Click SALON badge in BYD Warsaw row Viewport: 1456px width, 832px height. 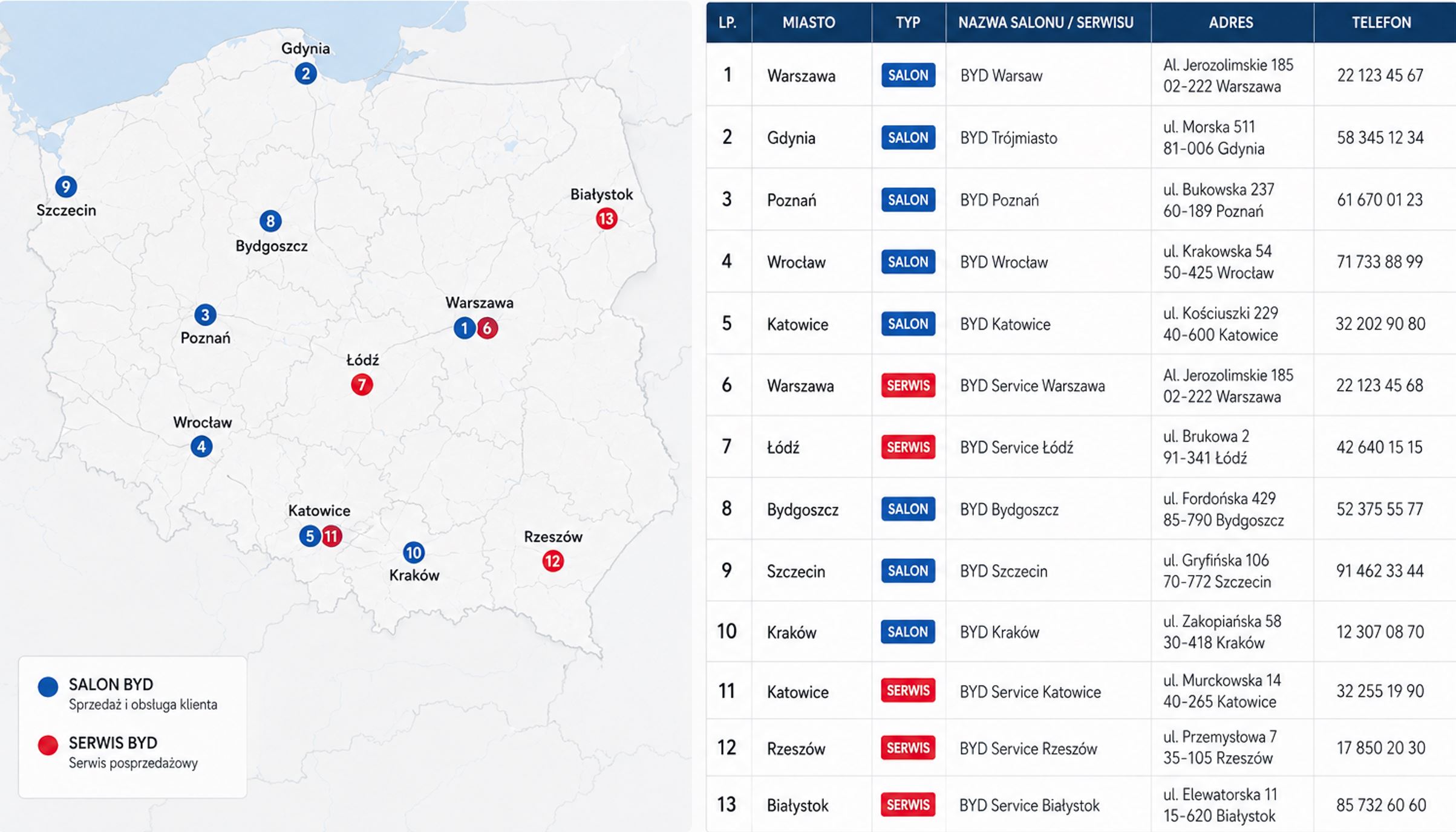pyautogui.click(x=908, y=75)
